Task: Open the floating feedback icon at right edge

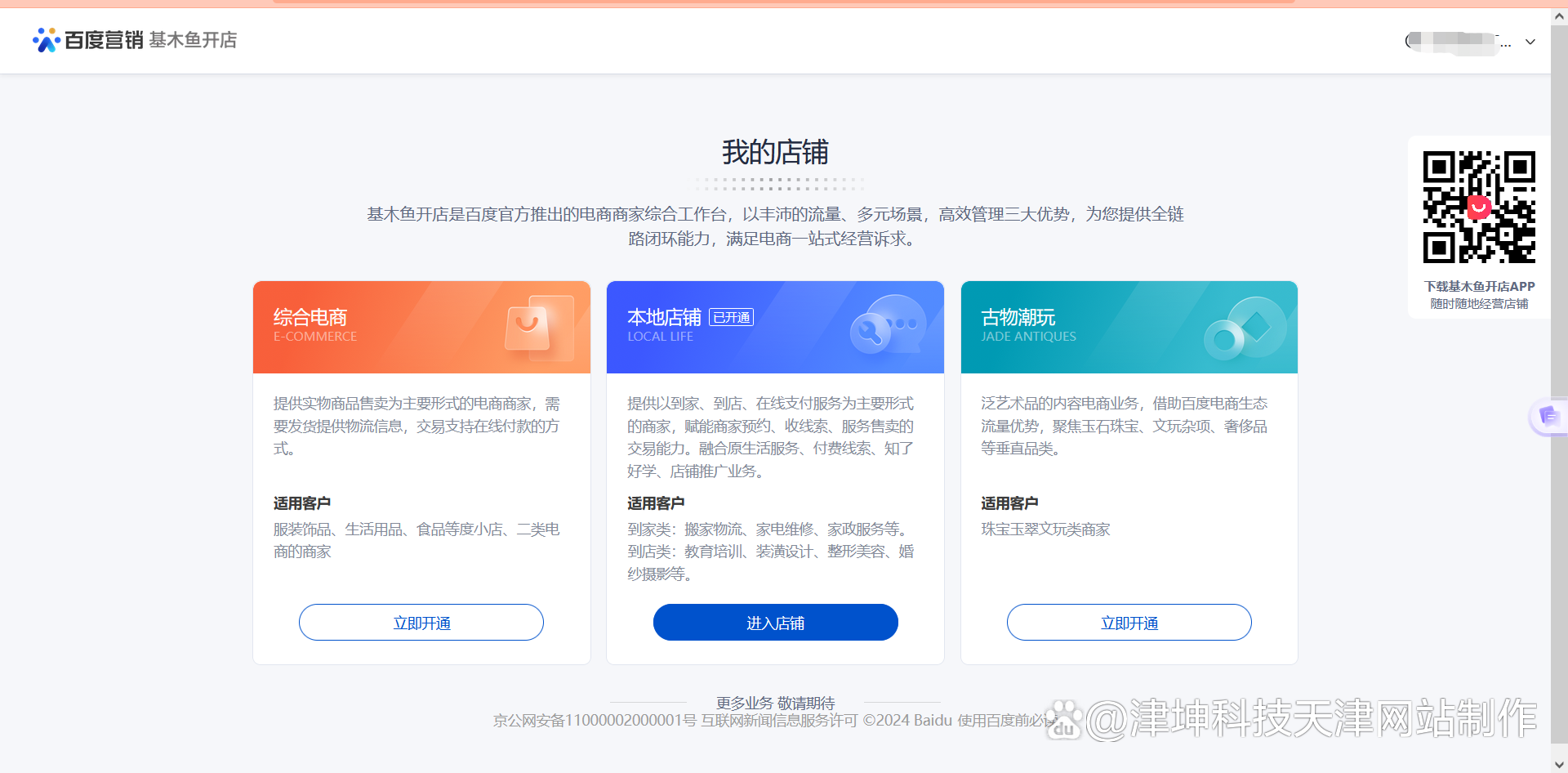Action: click(1548, 417)
